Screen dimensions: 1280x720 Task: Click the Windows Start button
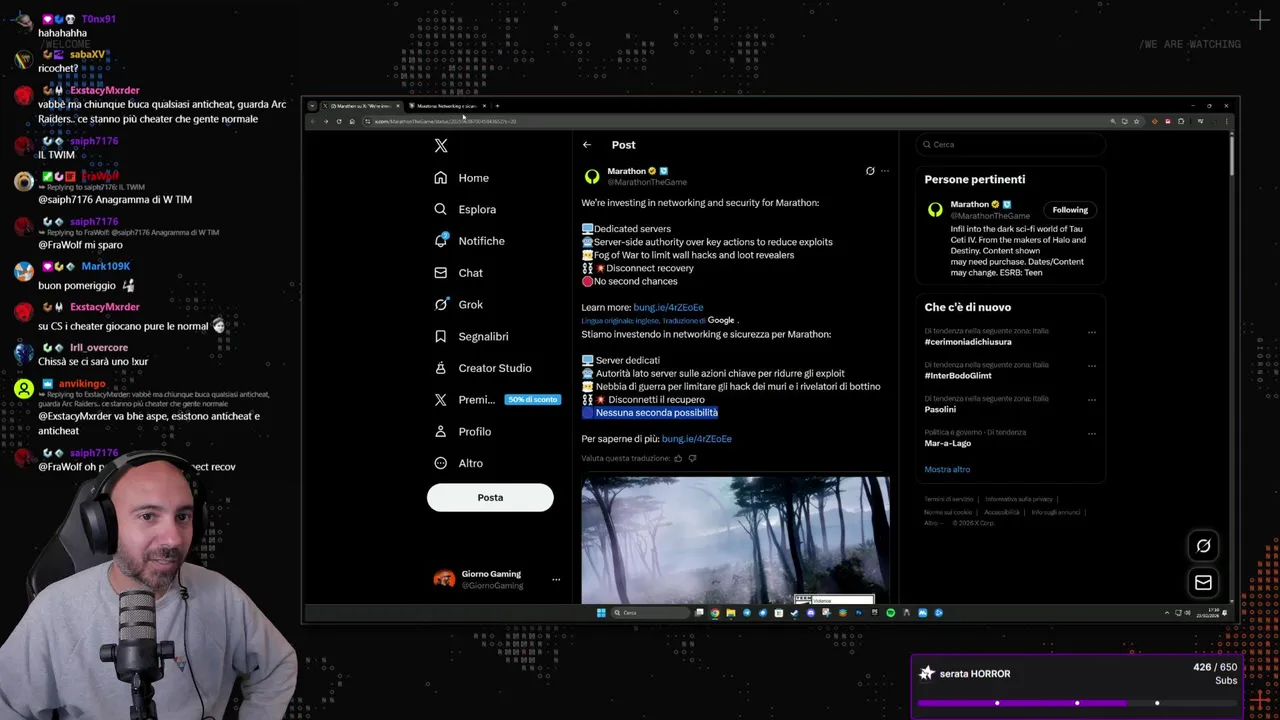pos(601,613)
